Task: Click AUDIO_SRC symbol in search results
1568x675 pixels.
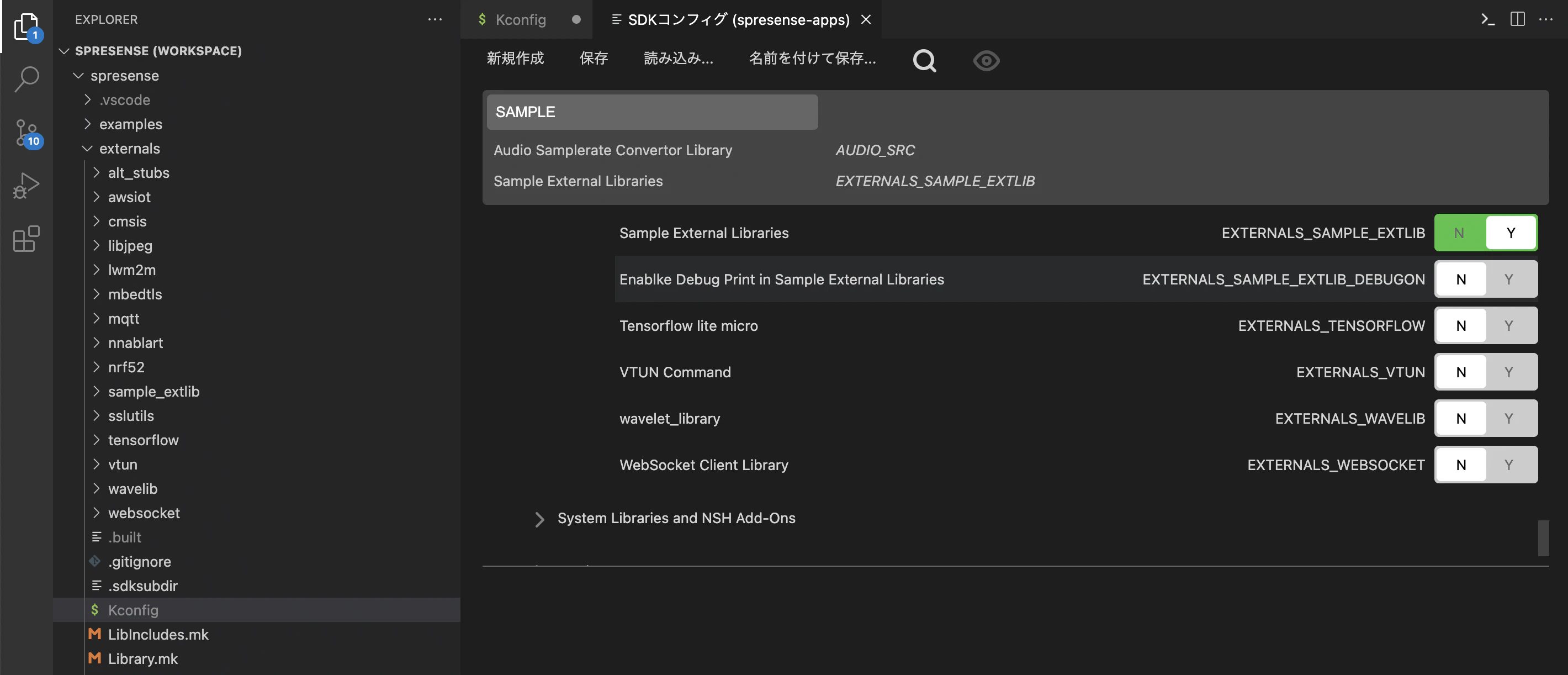Action: pyautogui.click(x=875, y=150)
